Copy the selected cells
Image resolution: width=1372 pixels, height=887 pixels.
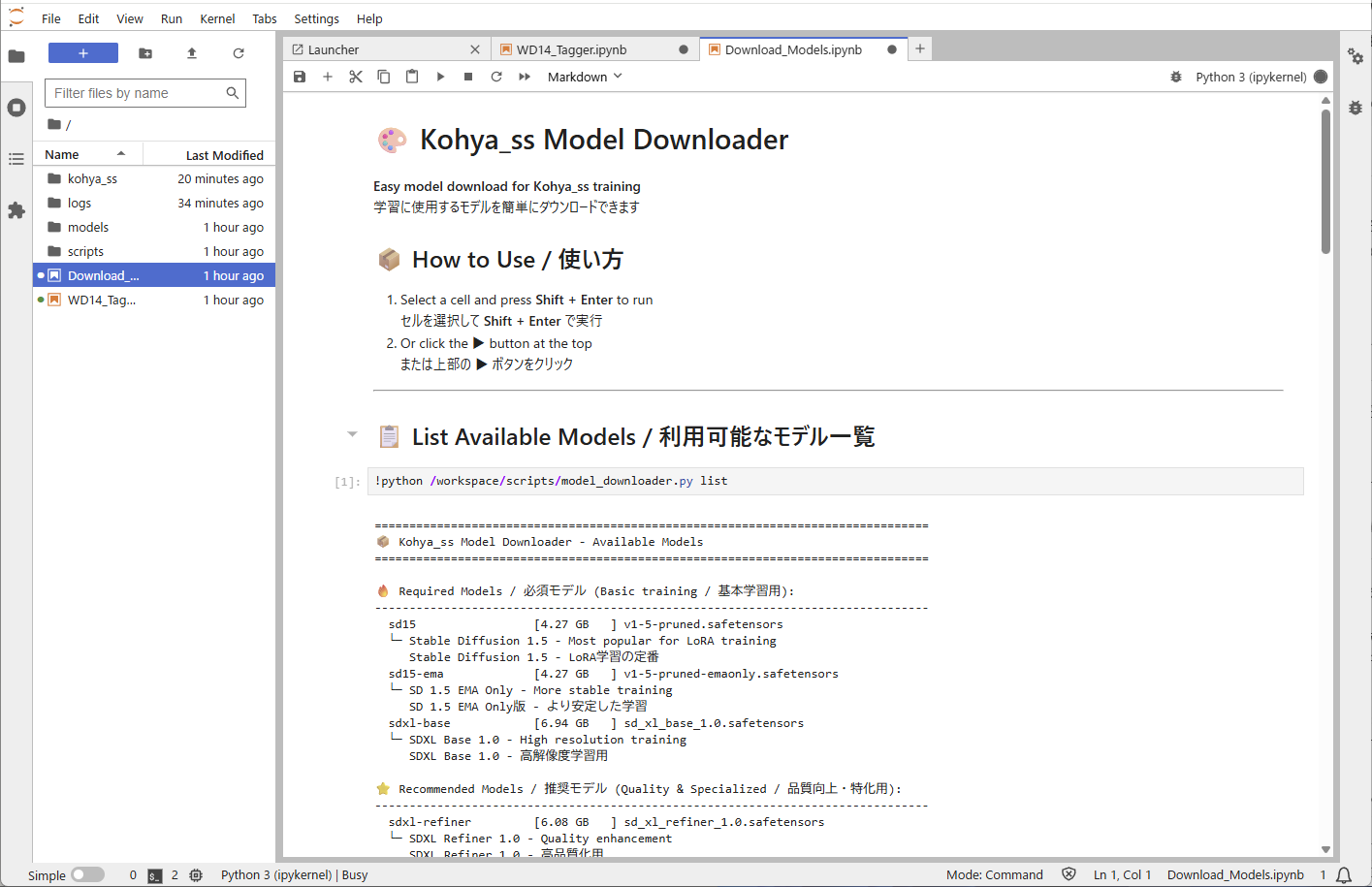tap(383, 77)
